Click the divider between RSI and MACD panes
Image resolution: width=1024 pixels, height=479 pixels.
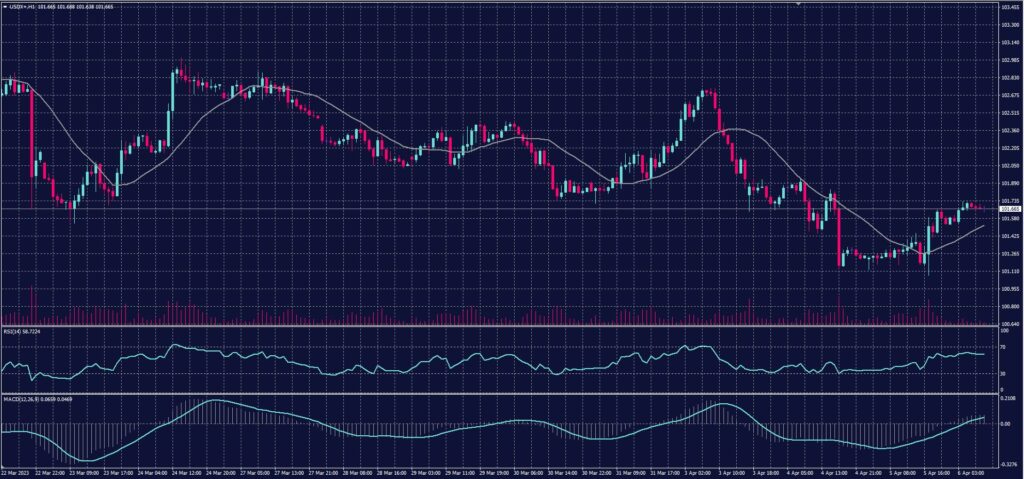[500, 393]
